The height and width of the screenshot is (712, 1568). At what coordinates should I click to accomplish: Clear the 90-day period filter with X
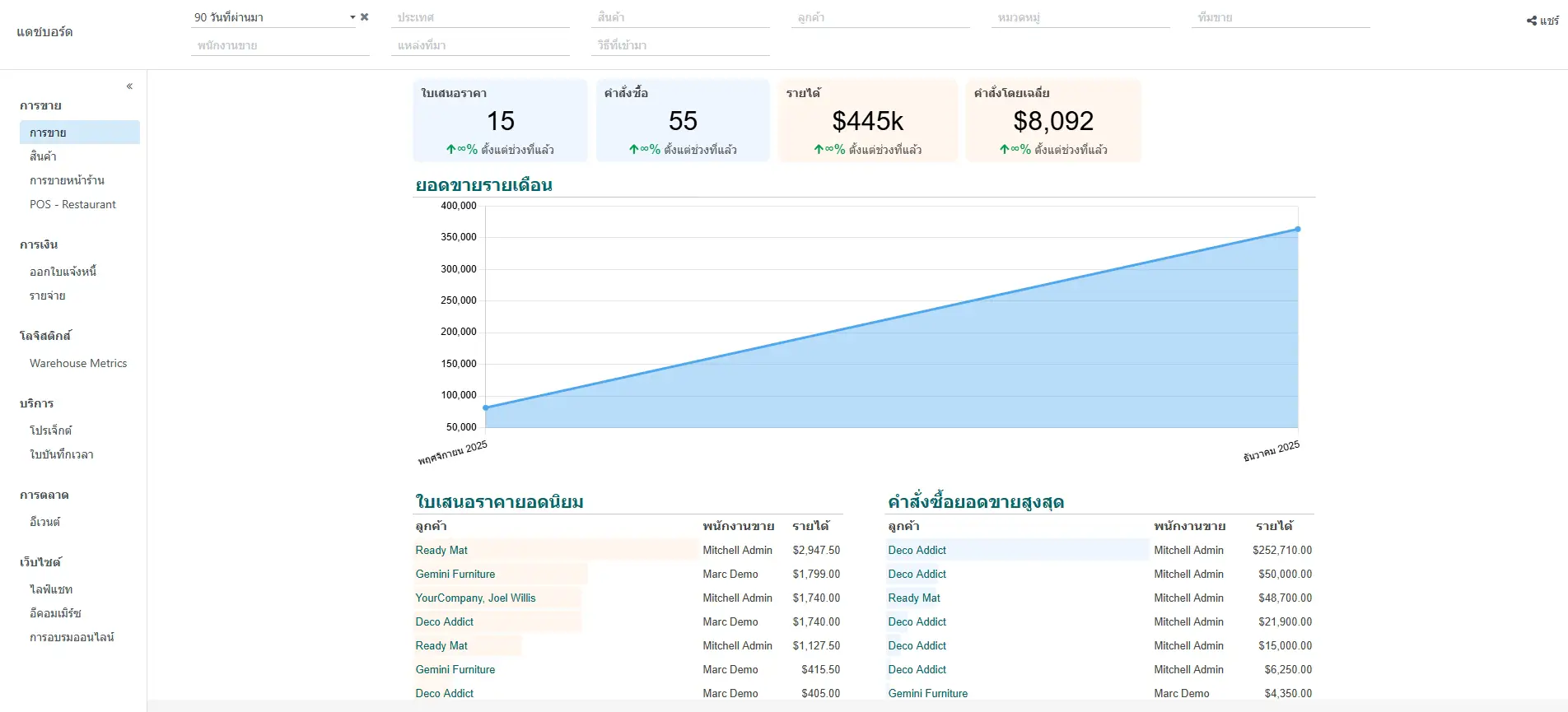pos(365,17)
